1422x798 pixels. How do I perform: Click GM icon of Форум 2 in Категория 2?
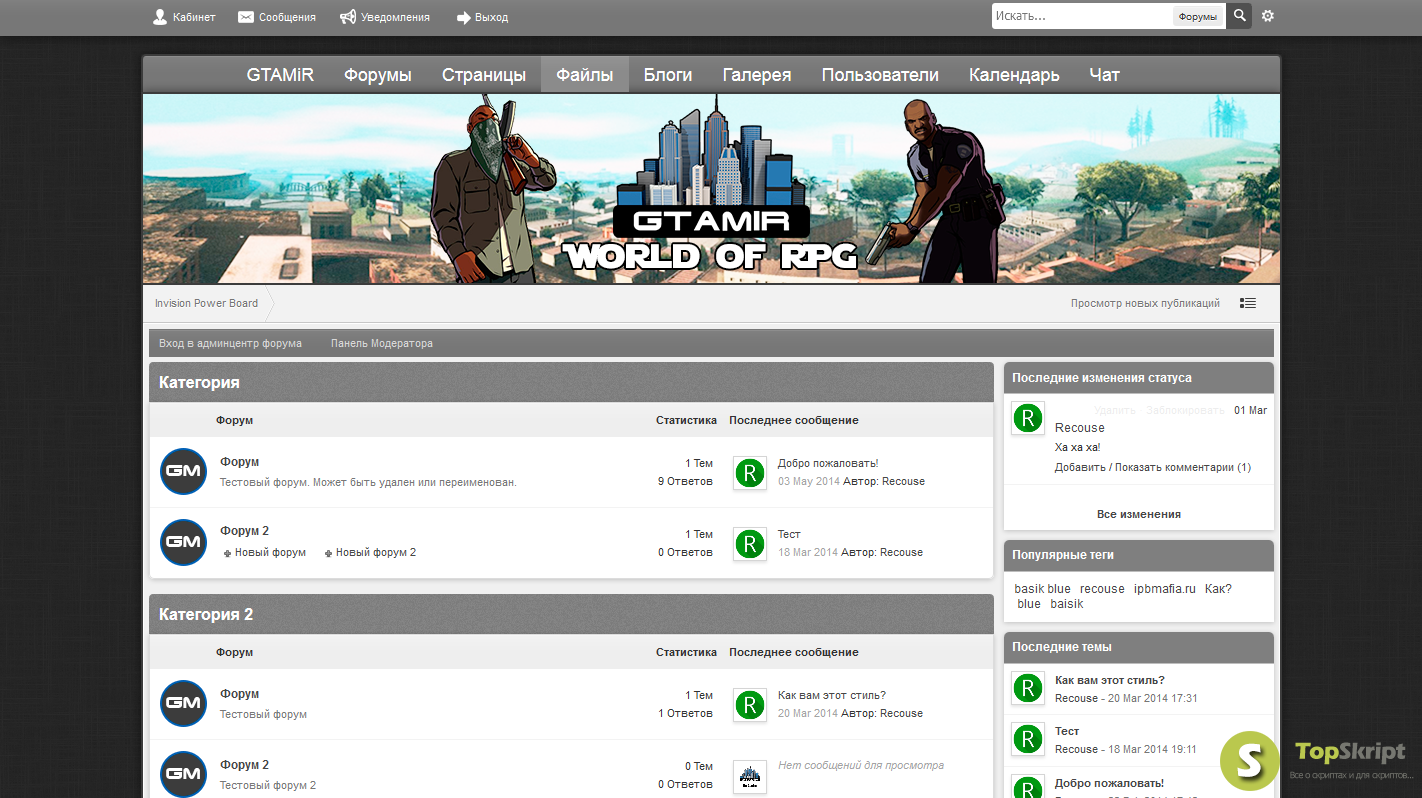click(x=183, y=774)
